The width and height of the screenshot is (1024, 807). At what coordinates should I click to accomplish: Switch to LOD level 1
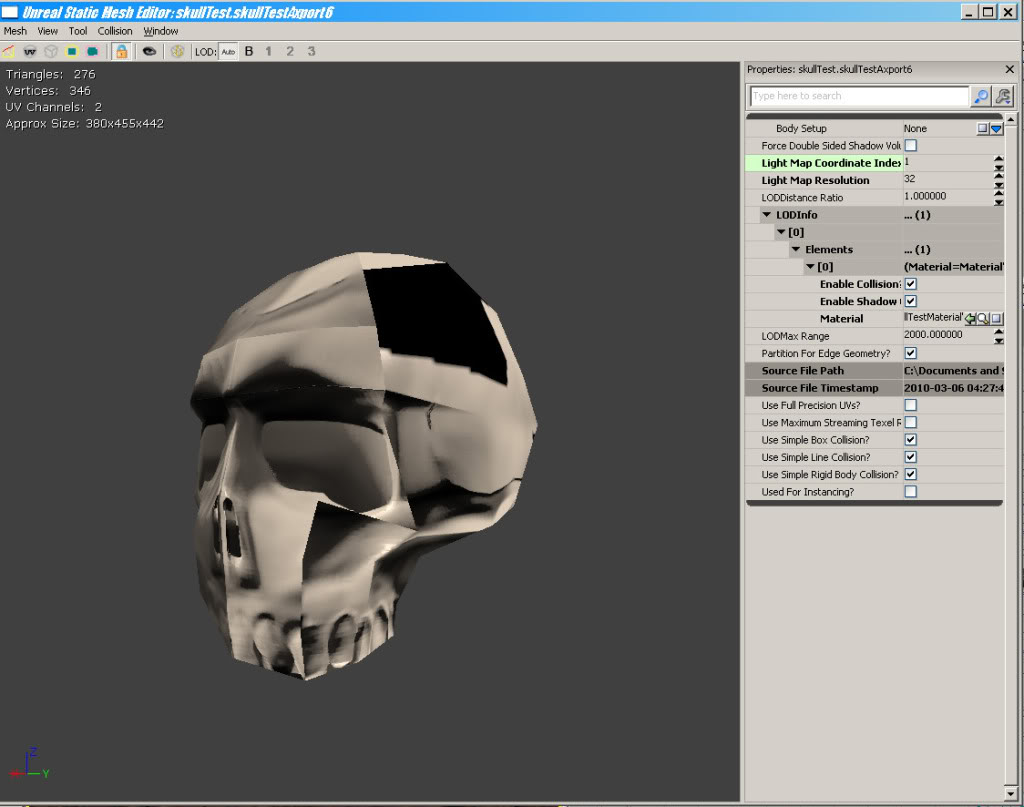(x=268, y=51)
